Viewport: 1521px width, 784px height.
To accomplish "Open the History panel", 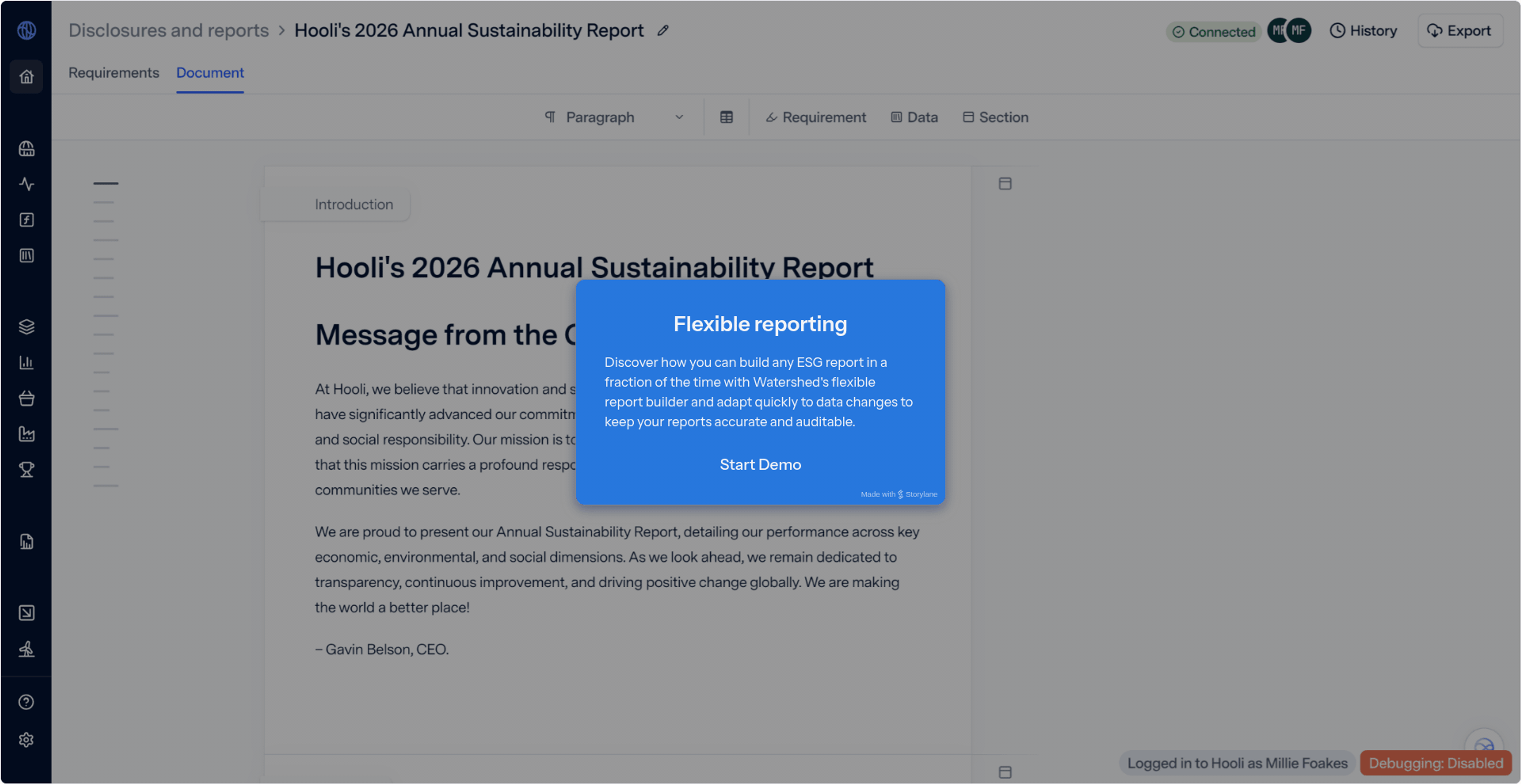I will (x=1363, y=31).
